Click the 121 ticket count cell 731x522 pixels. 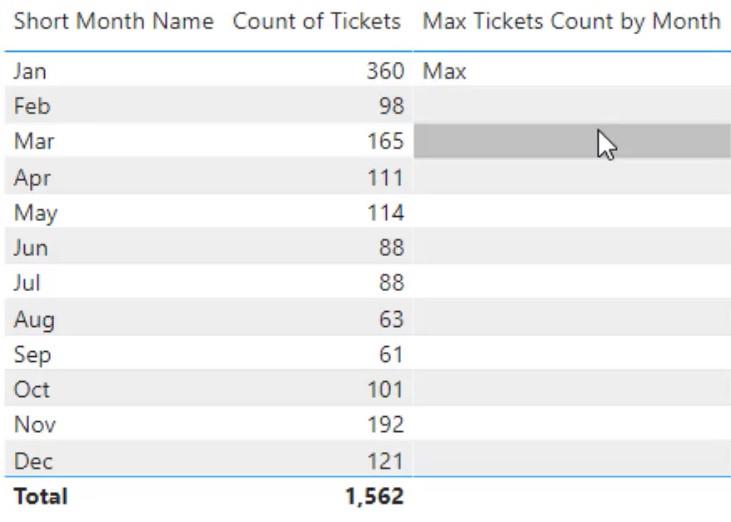(x=385, y=461)
